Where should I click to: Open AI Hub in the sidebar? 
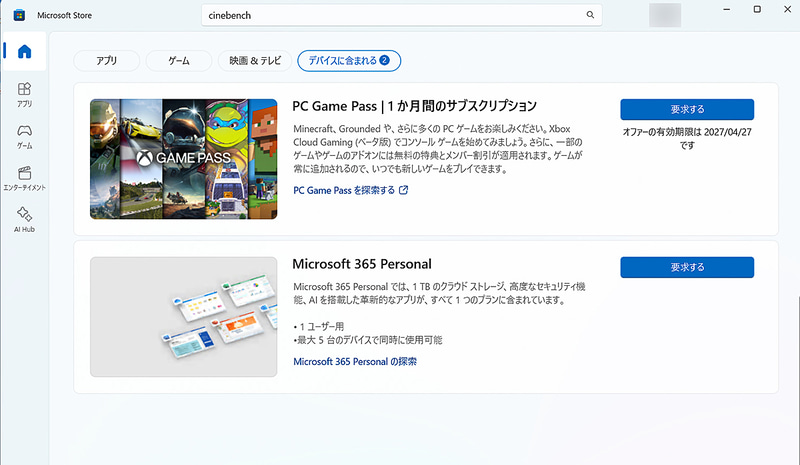click(24, 220)
